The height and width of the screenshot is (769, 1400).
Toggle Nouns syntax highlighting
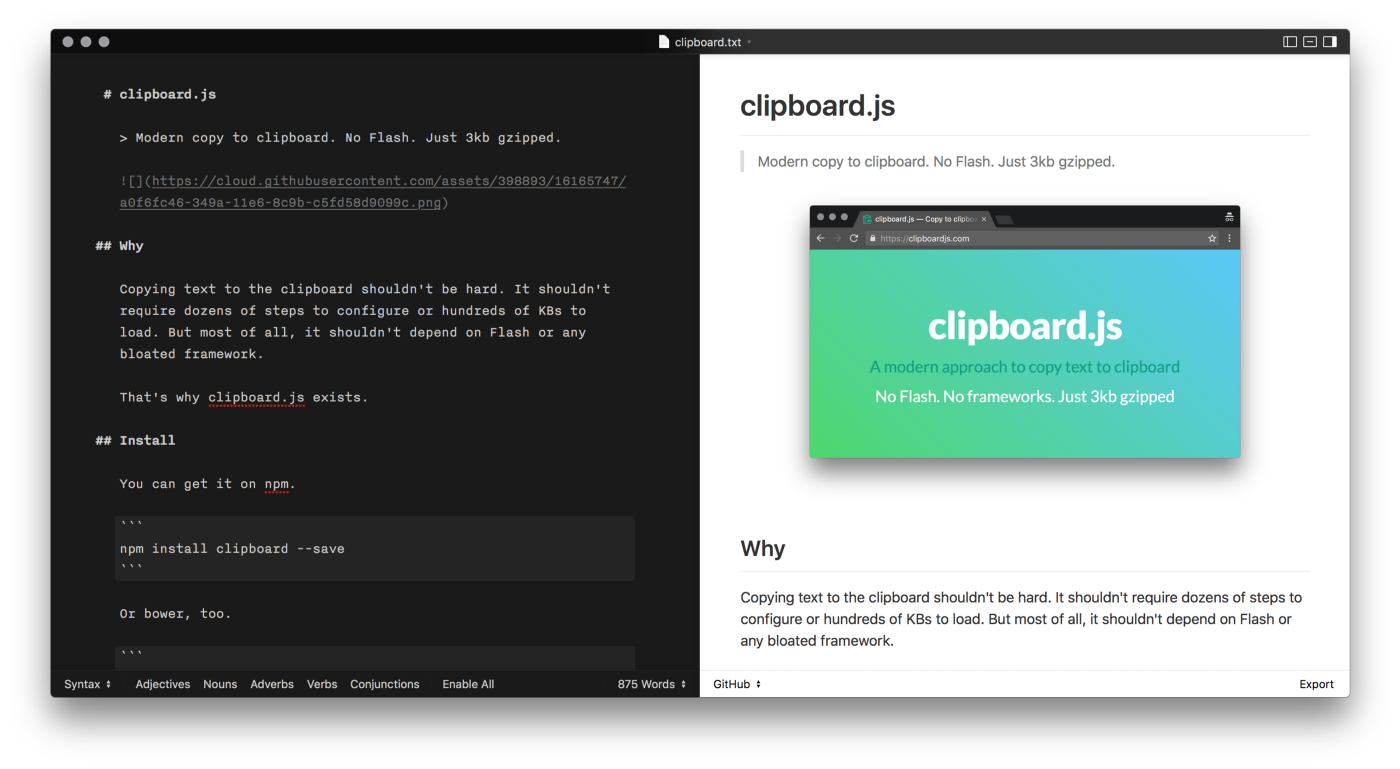click(220, 684)
